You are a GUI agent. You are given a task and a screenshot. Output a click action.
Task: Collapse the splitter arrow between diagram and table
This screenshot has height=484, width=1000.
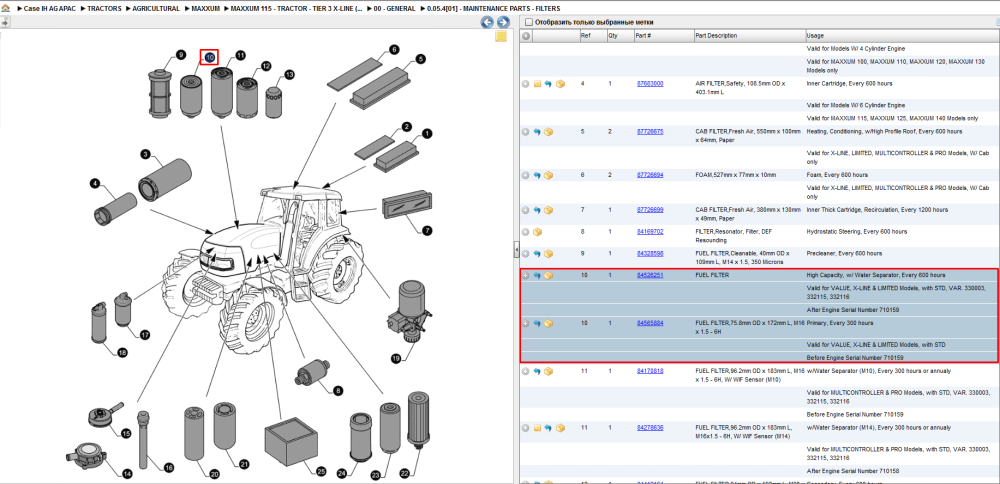pos(516,251)
